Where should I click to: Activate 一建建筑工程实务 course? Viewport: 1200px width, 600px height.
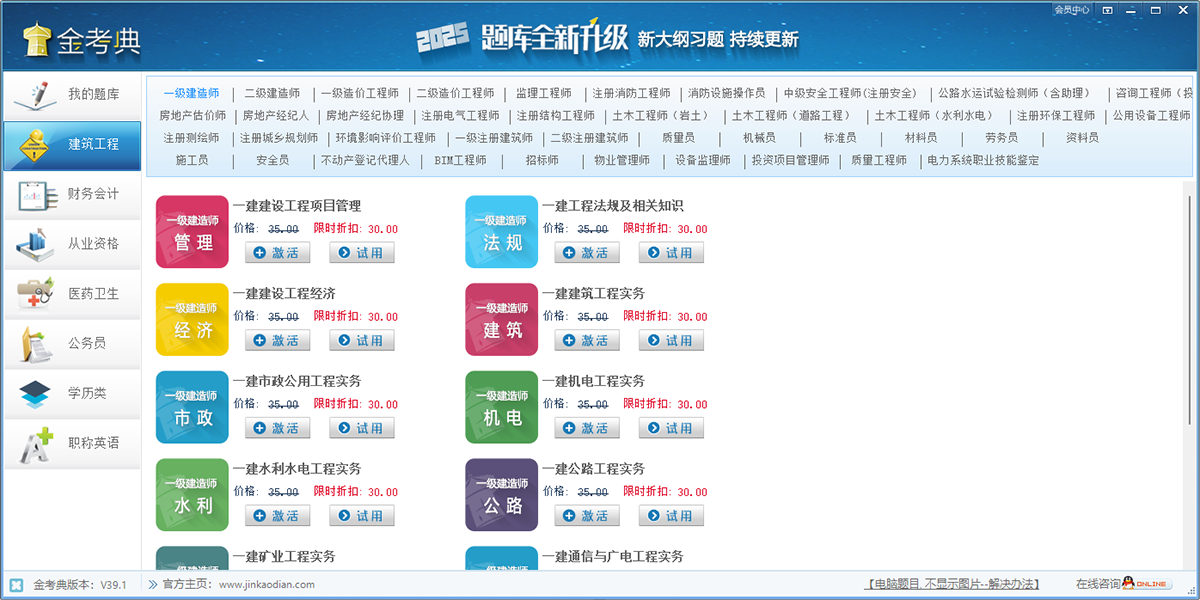[587, 340]
